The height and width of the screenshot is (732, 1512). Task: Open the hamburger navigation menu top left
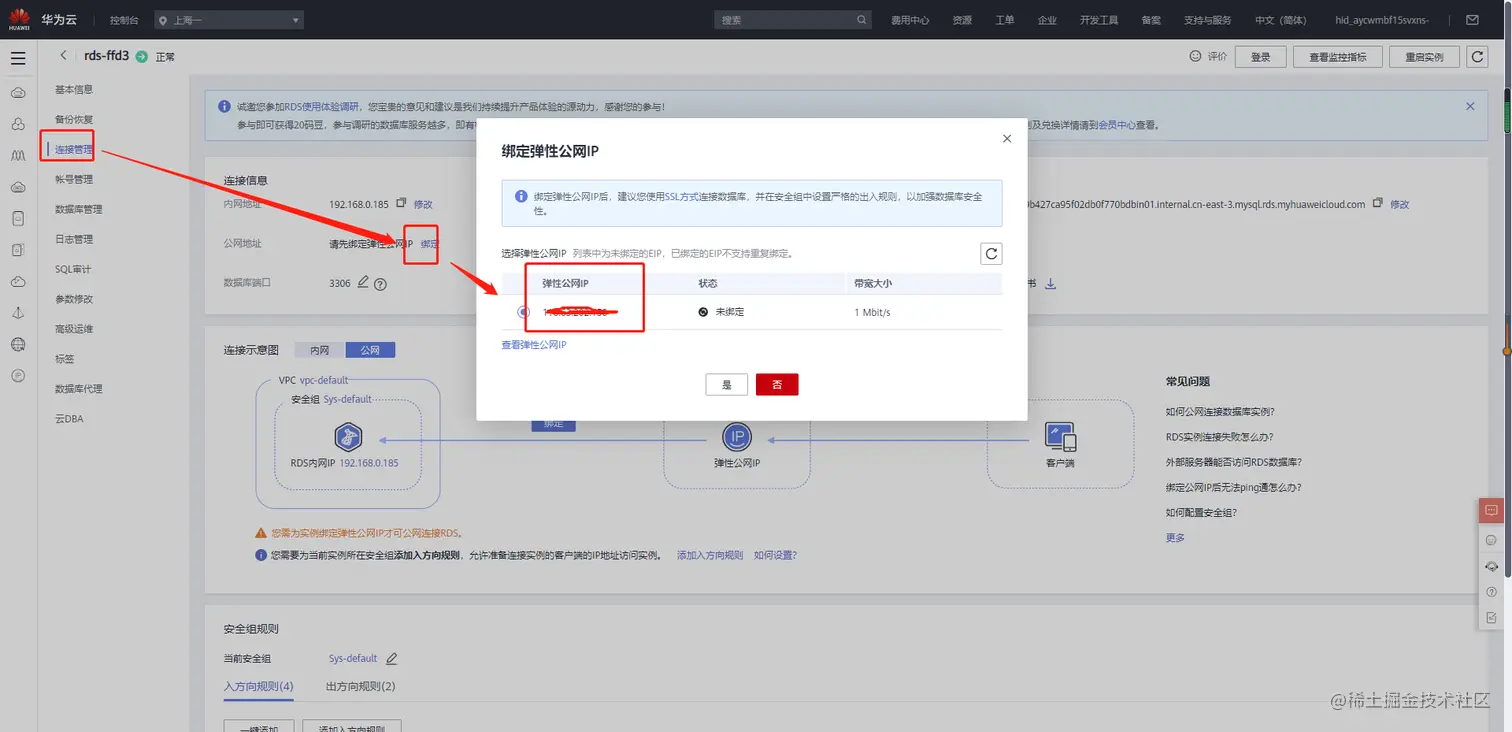(18, 57)
